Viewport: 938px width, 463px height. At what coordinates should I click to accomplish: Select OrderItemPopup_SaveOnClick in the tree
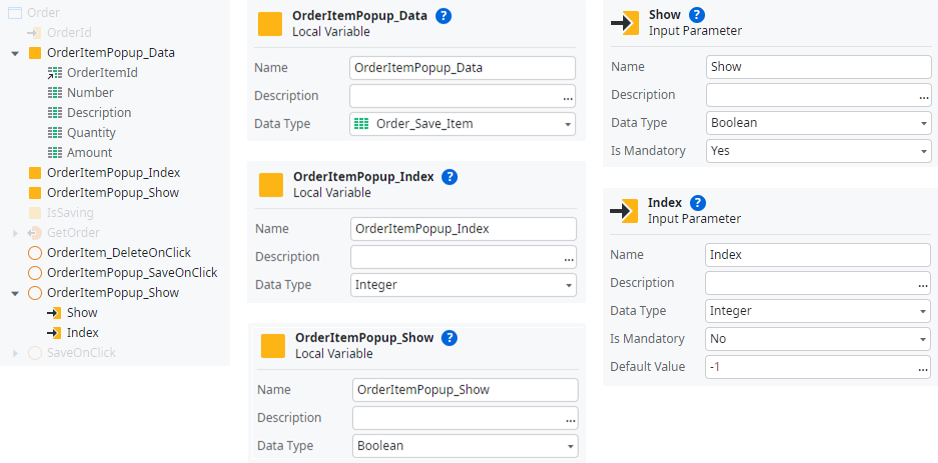pos(131,273)
